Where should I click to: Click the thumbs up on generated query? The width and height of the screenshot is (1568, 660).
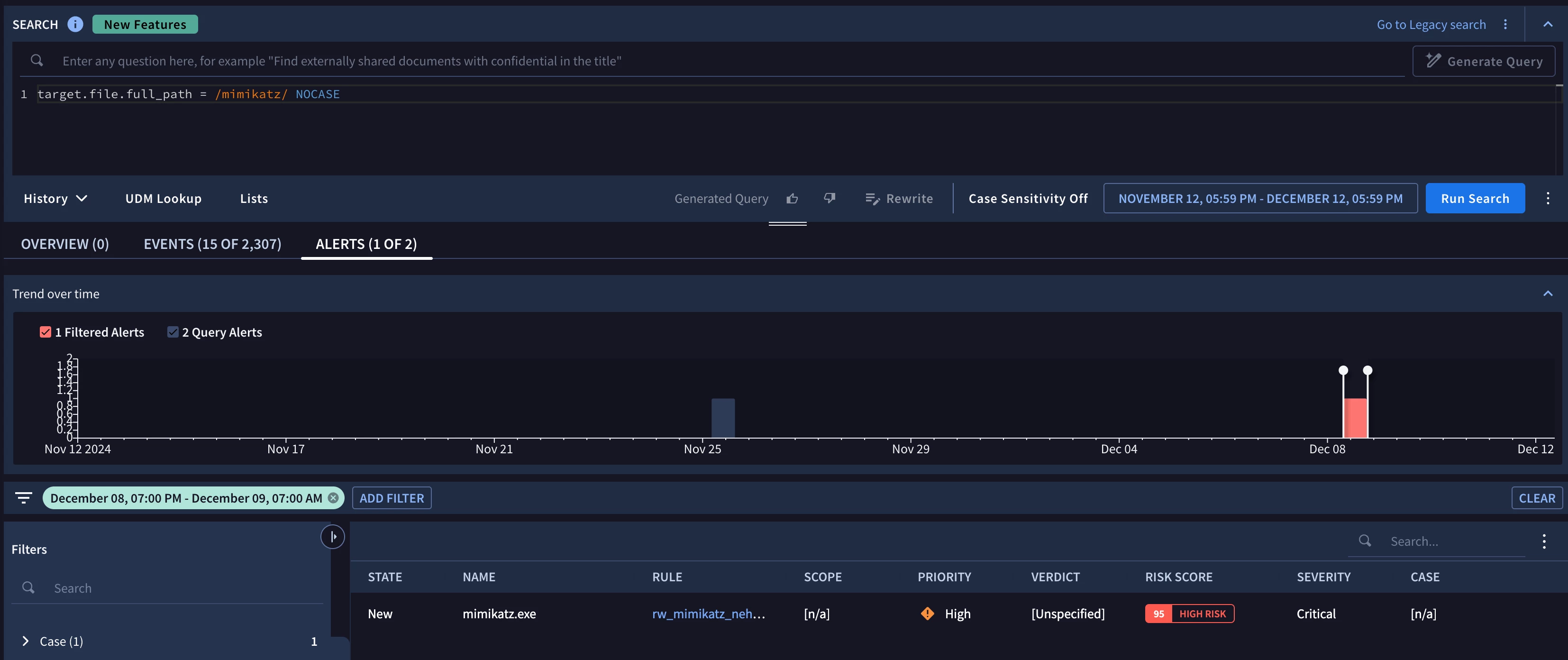coord(792,199)
